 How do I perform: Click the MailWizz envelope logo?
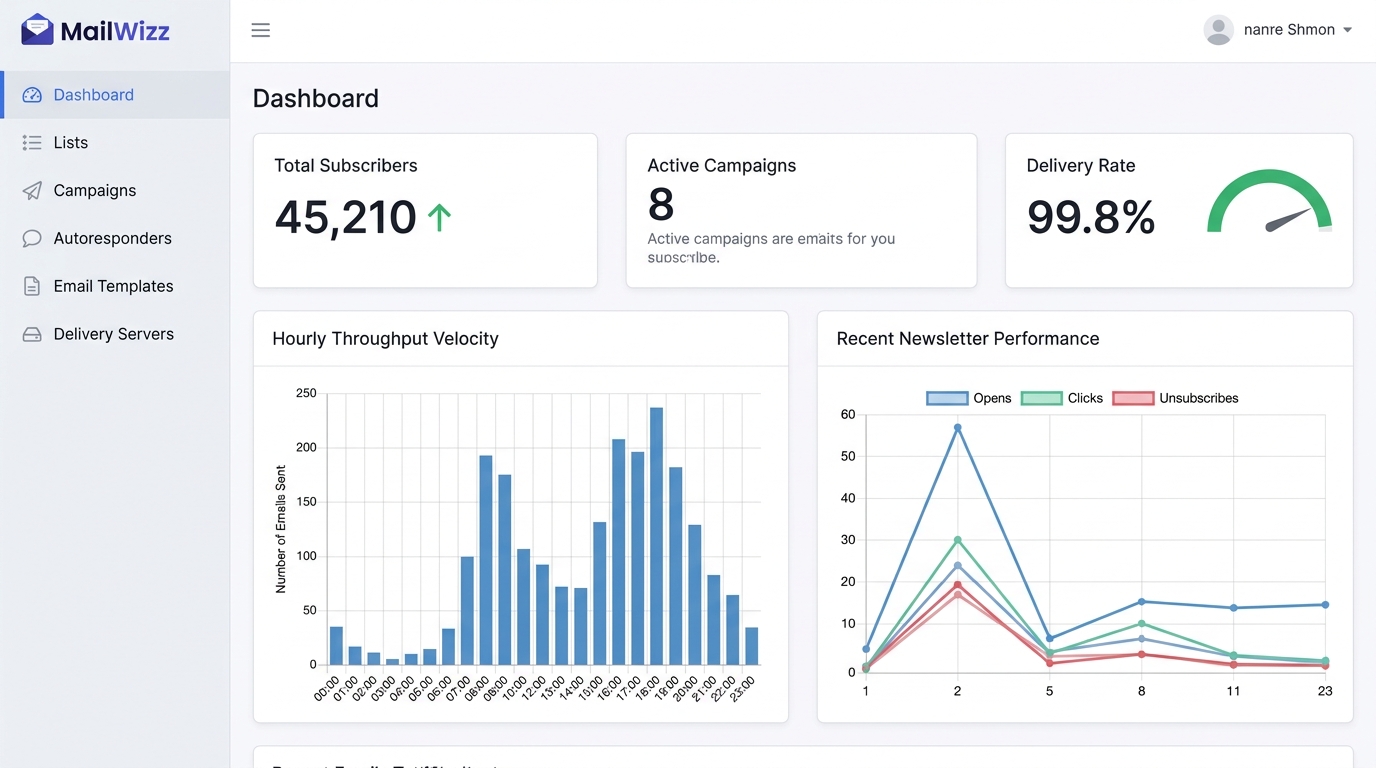pos(37,30)
